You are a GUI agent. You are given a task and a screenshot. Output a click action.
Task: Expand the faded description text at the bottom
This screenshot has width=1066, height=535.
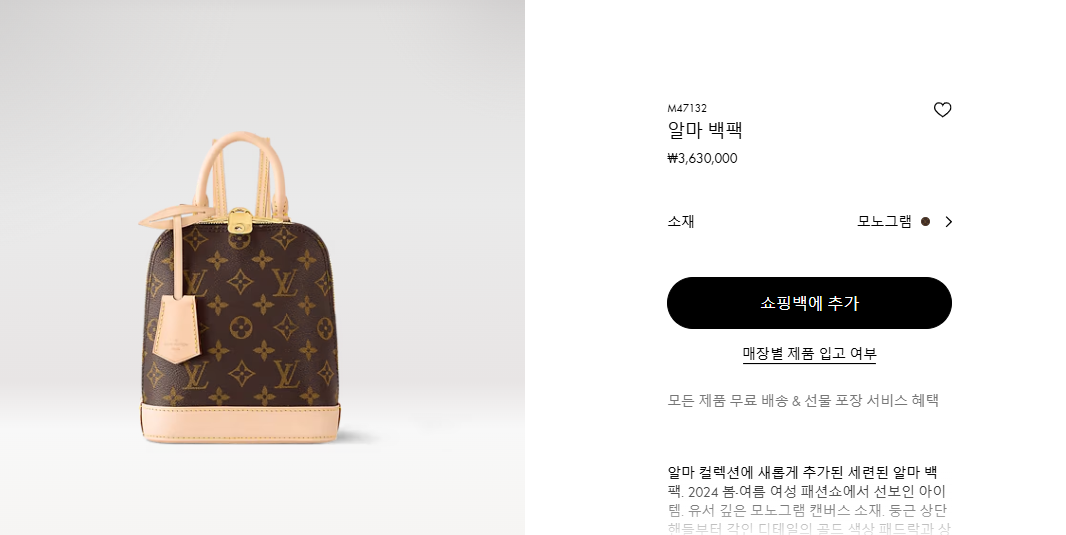pyautogui.click(x=809, y=528)
